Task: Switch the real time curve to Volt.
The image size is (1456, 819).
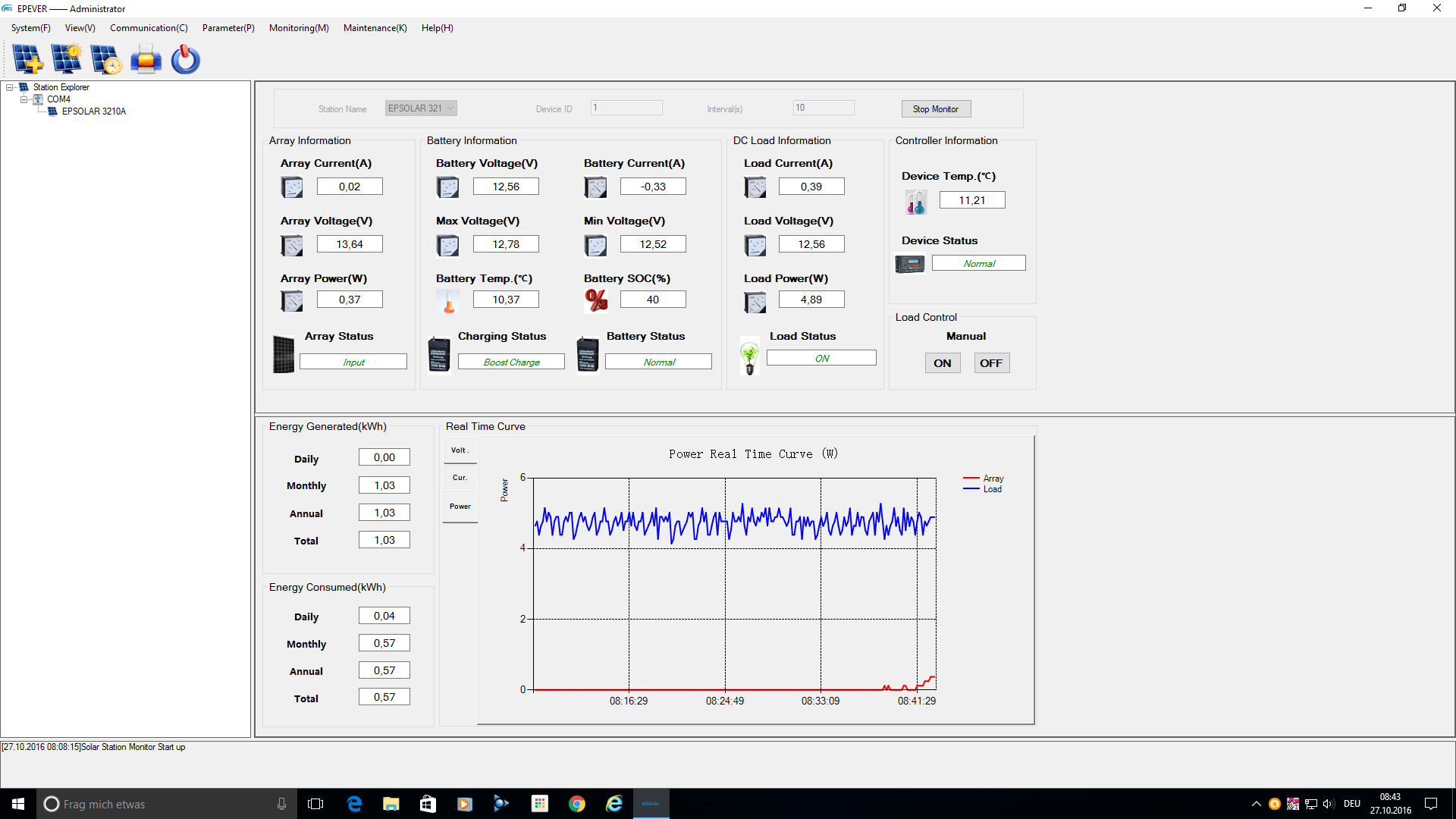Action: coord(460,450)
